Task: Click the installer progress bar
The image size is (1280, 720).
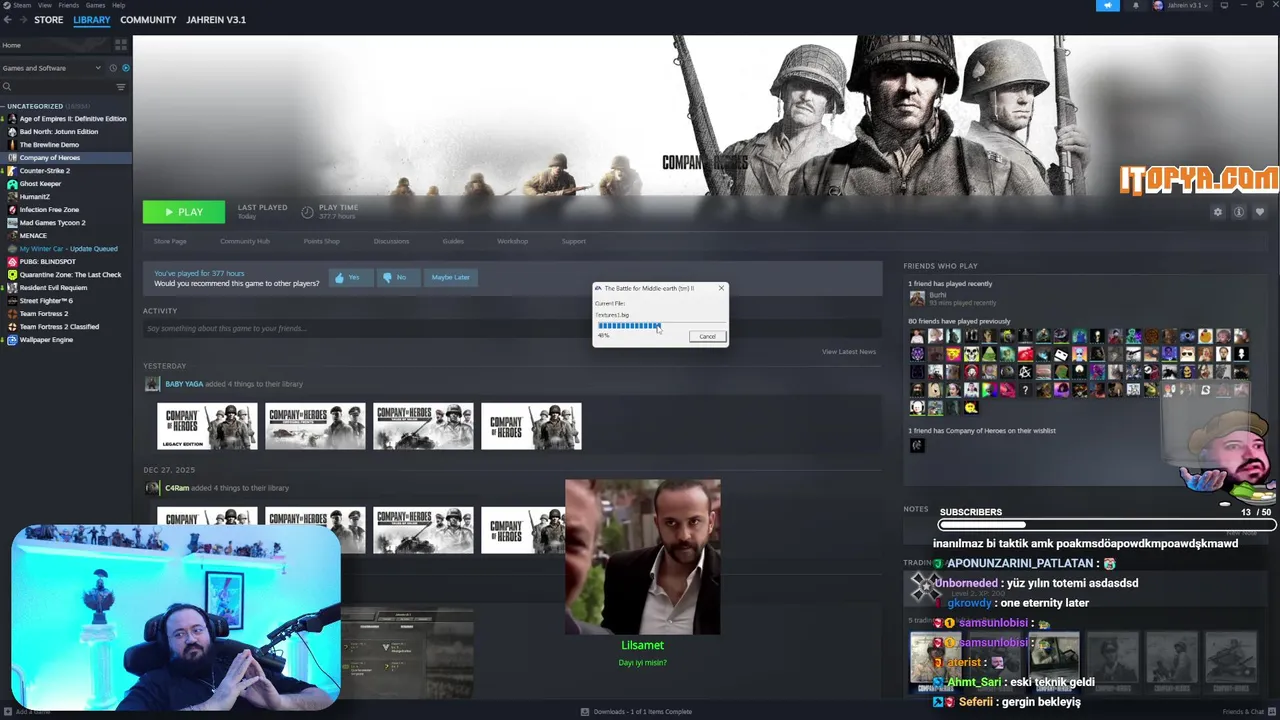Action: [660, 325]
